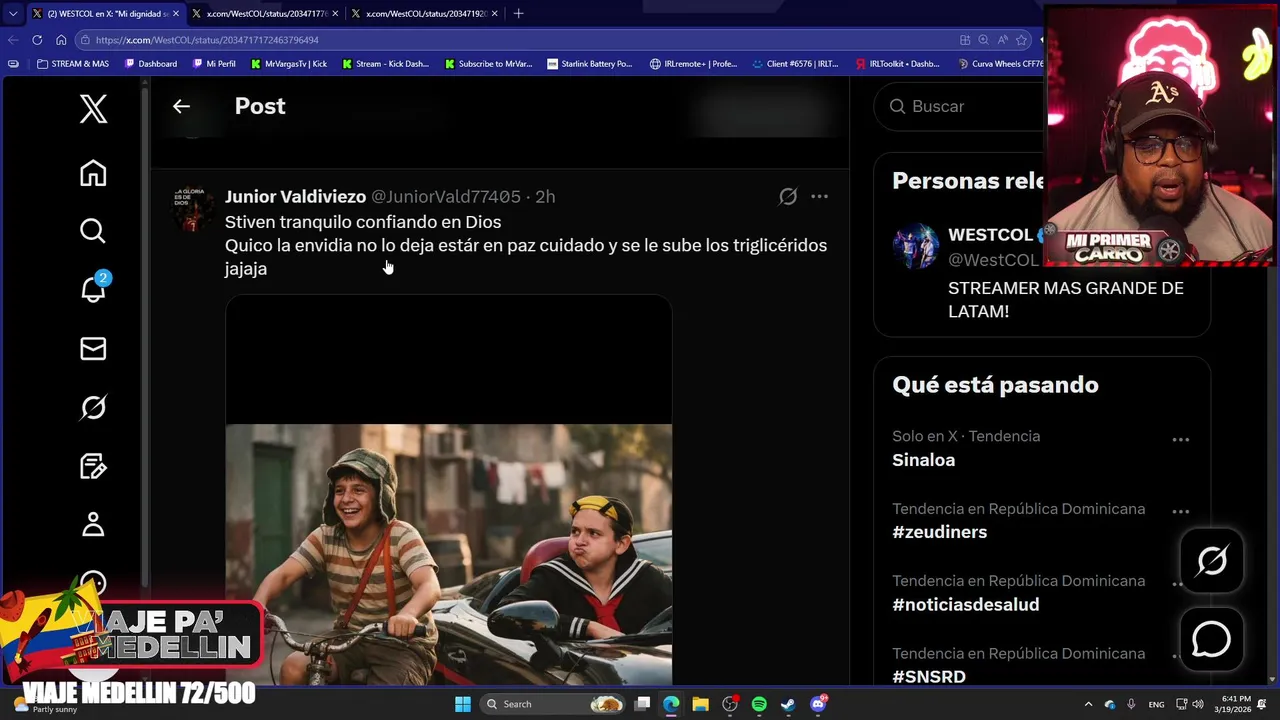Open the MrVargasTv | Kick bookmark
The image size is (1280, 720).
click(289, 64)
